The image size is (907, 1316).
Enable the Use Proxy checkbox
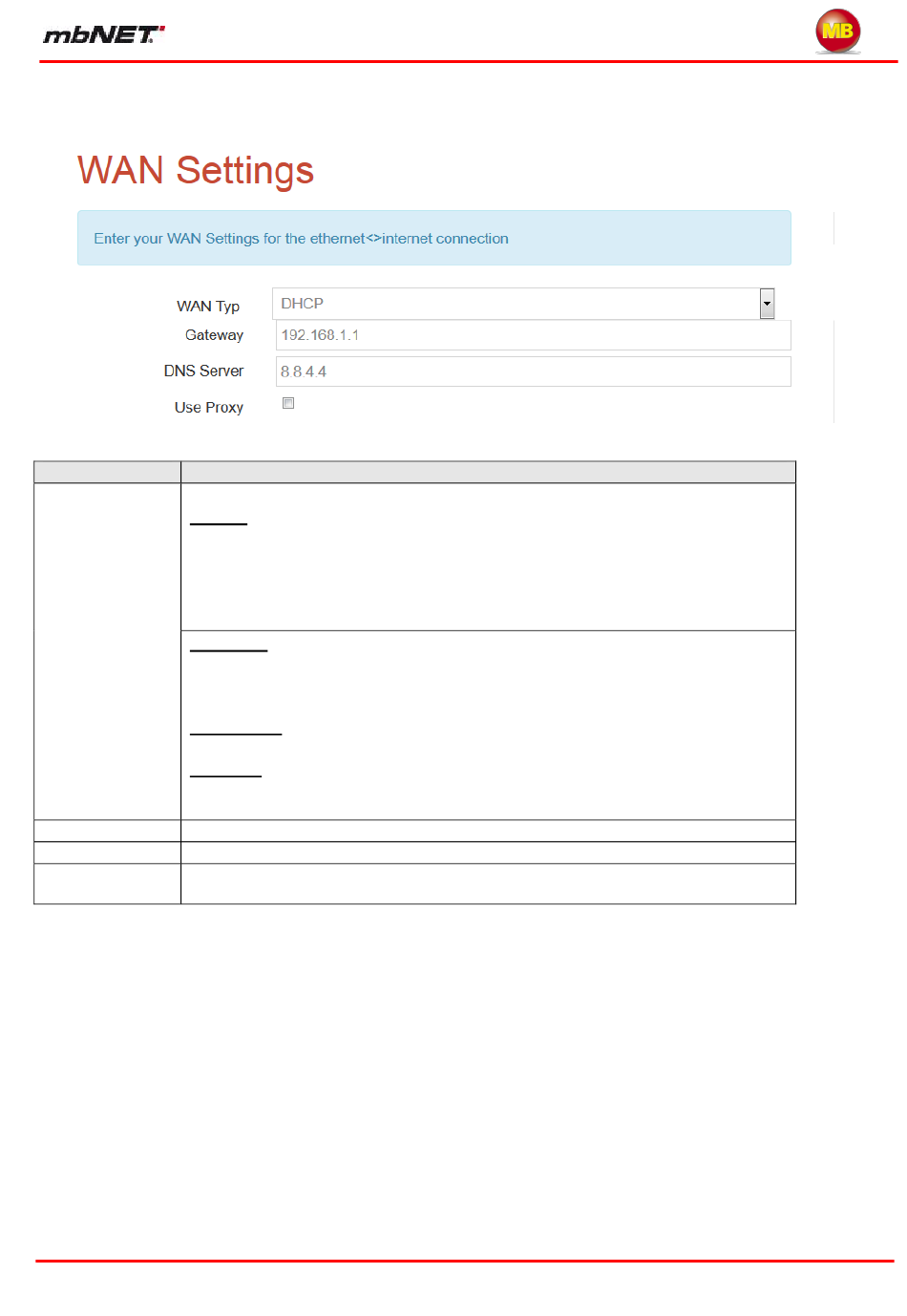pyautogui.click(x=288, y=403)
